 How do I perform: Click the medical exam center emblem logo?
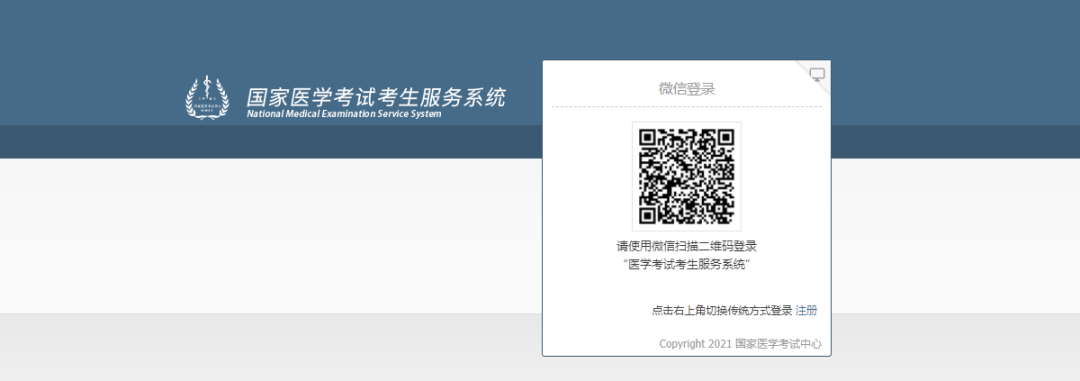coord(207,97)
